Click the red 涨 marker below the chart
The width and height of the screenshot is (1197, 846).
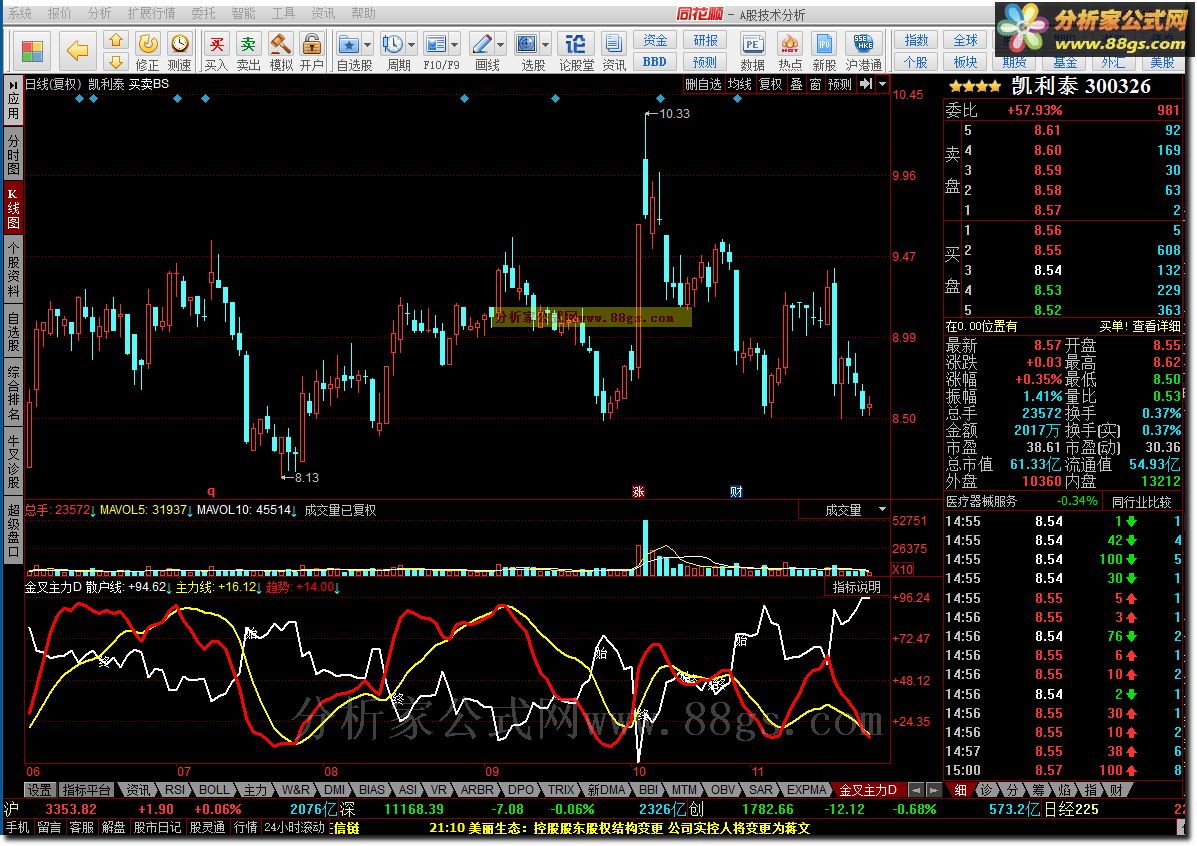point(638,492)
